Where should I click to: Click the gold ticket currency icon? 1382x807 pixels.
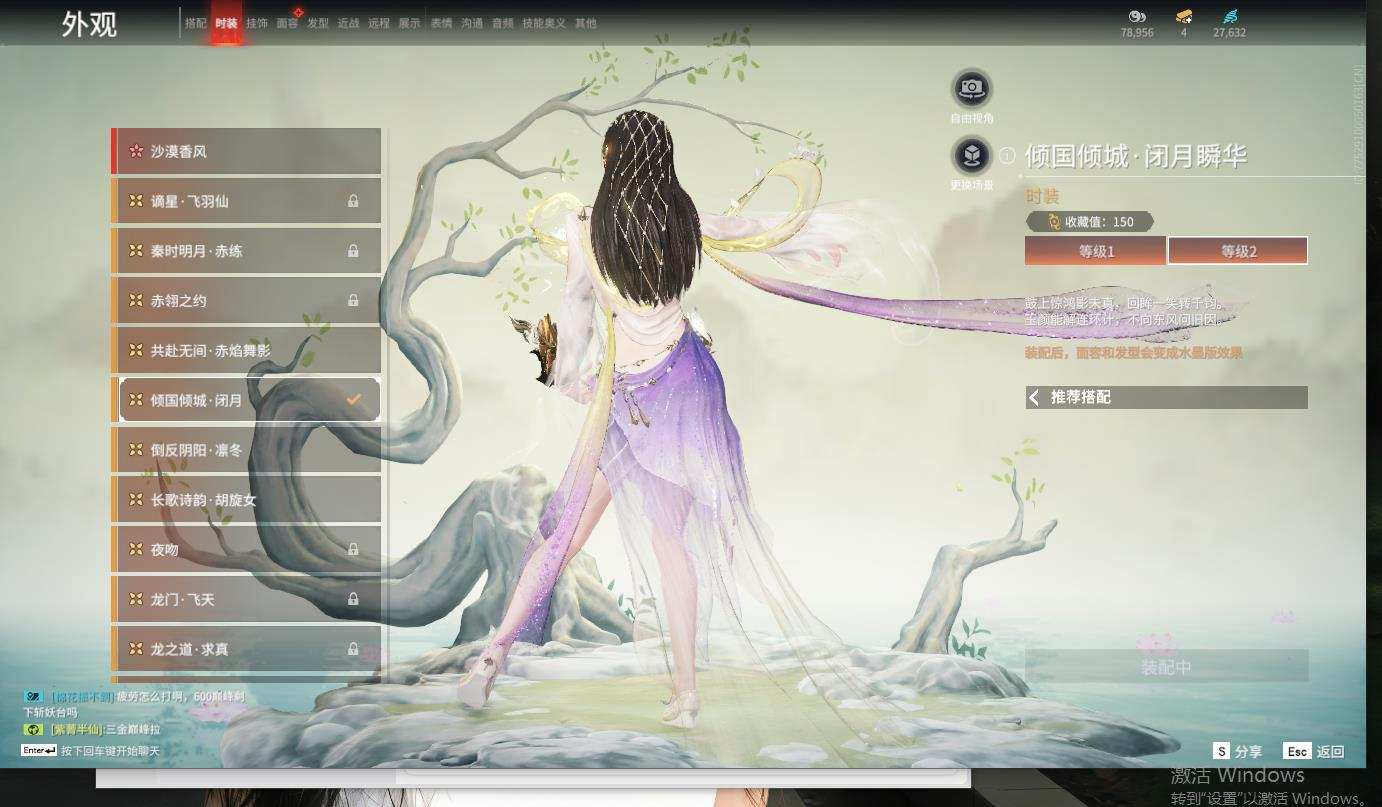coord(1184,16)
